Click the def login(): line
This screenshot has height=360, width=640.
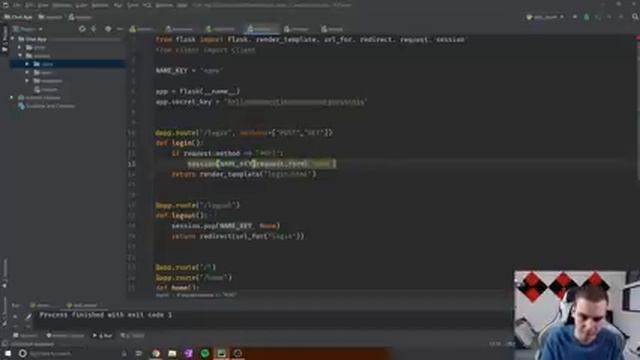179,143
